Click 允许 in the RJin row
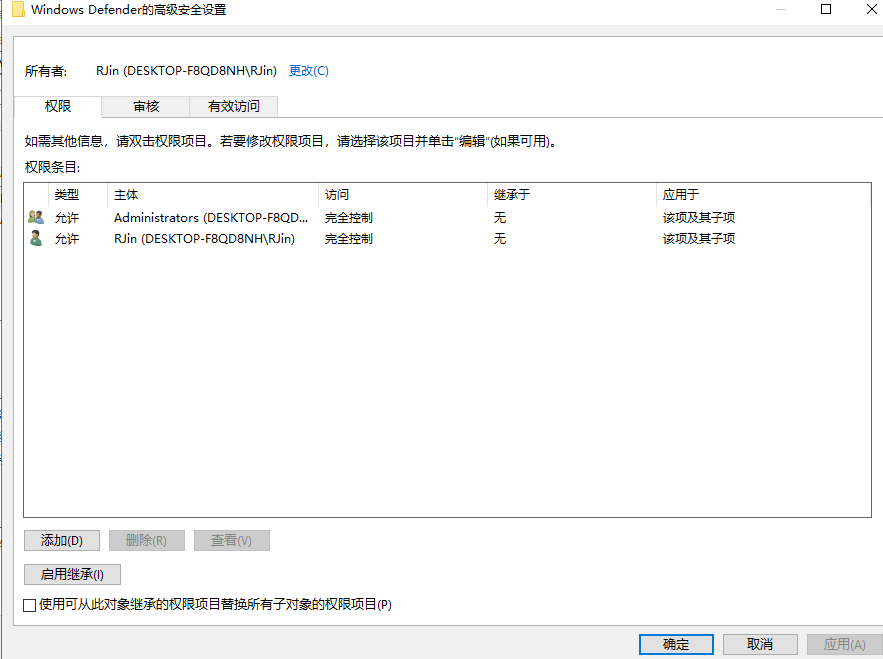 [66, 239]
